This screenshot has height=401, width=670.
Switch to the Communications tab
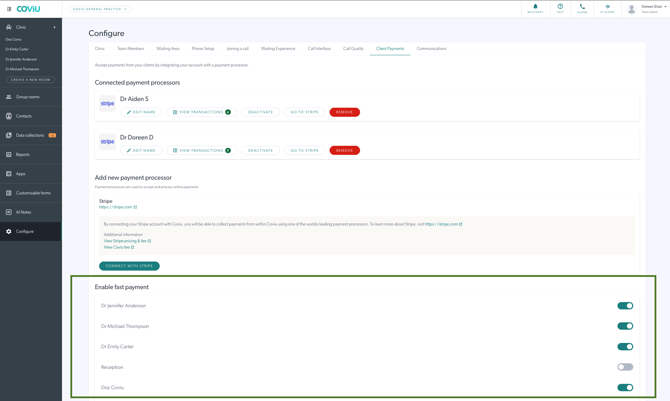pyautogui.click(x=431, y=49)
